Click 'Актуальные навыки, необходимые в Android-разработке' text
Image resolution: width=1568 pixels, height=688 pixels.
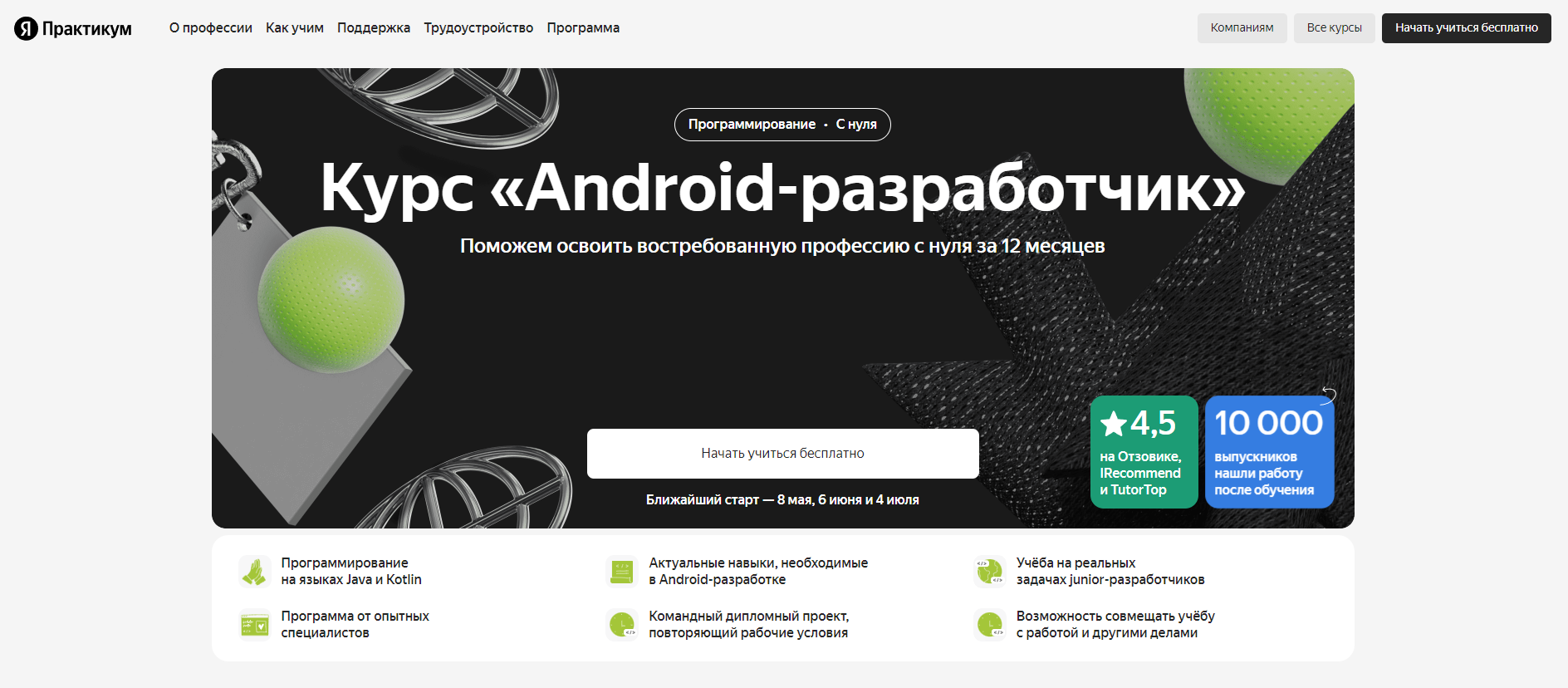click(x=758, y=572)
